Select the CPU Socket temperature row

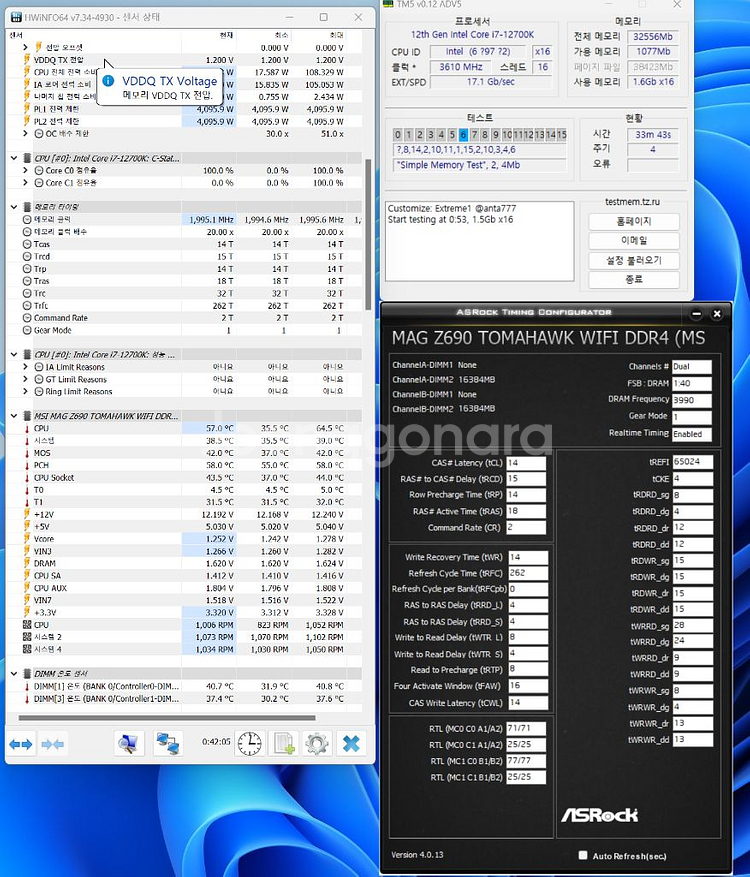point(185,477)
